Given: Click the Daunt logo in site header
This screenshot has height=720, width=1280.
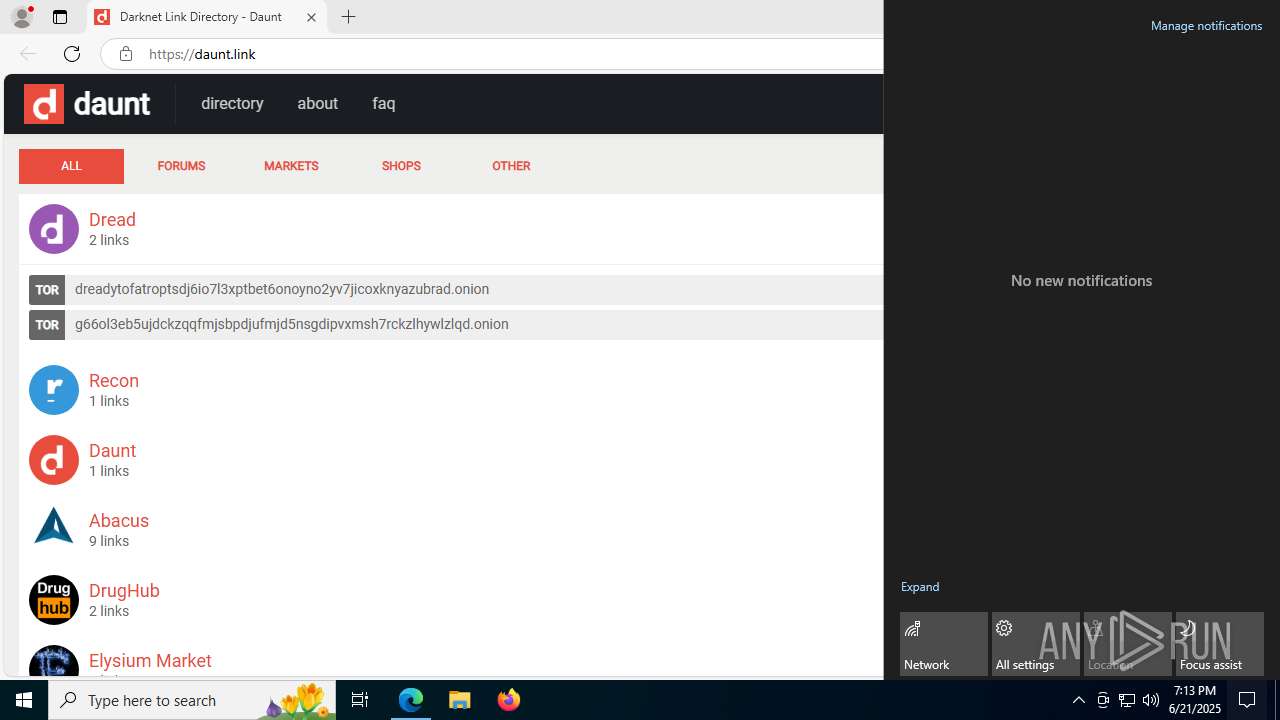Looking at the screenshot, I should pos(87,104).
